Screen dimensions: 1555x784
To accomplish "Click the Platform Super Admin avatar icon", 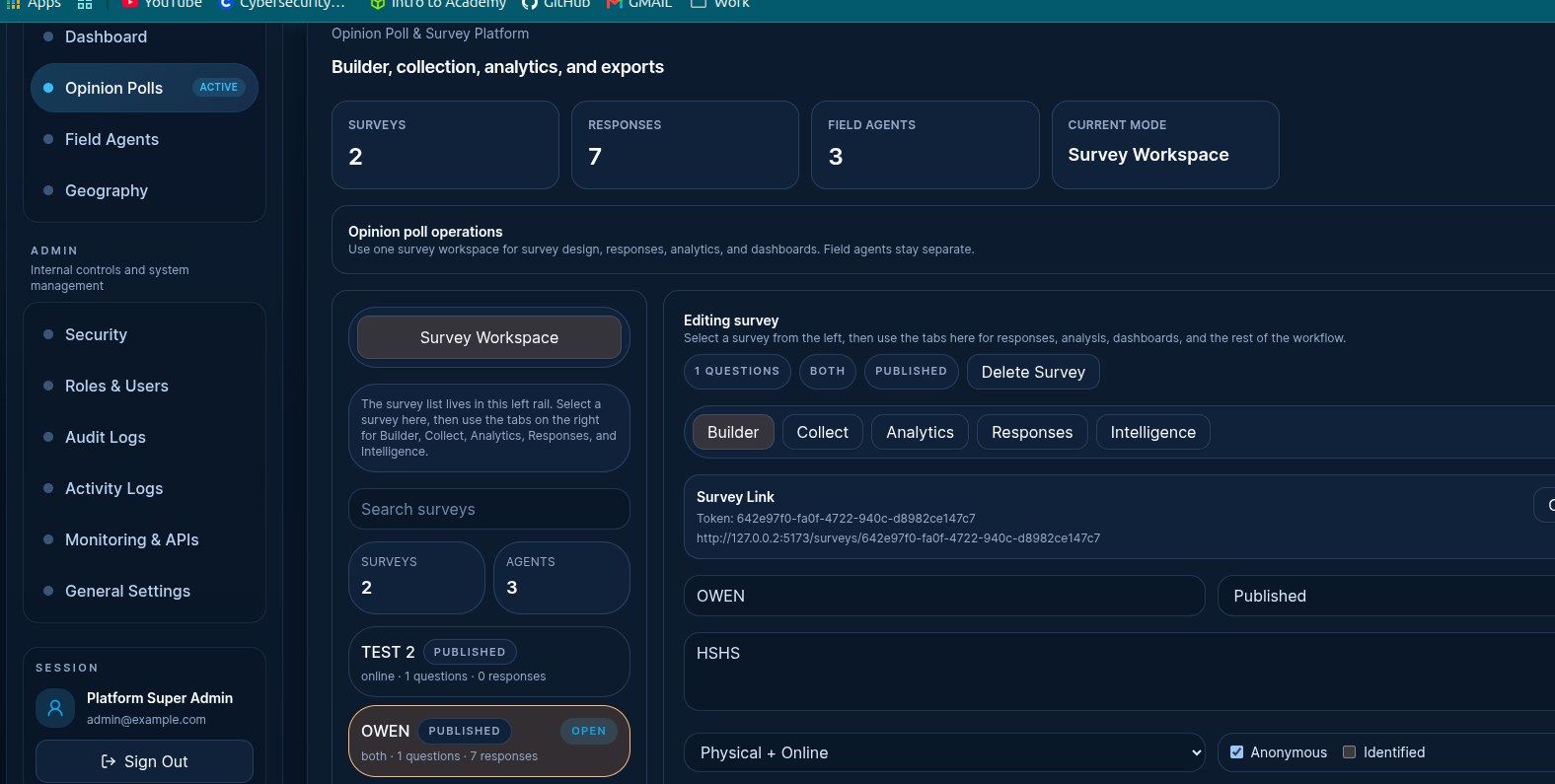I will pyautogui.click(x=55, y=708).
